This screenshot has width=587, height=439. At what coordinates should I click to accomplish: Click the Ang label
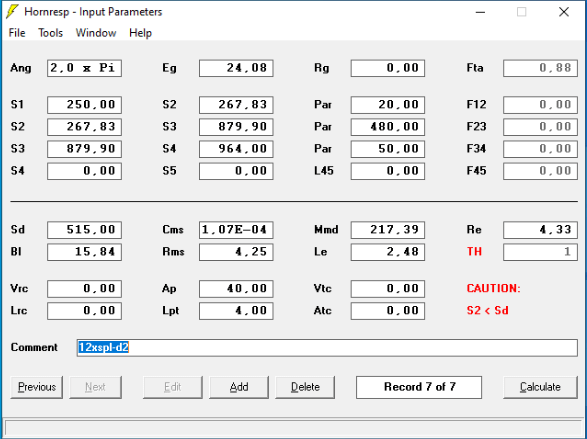pyautogui.click(x=21, y=68)
